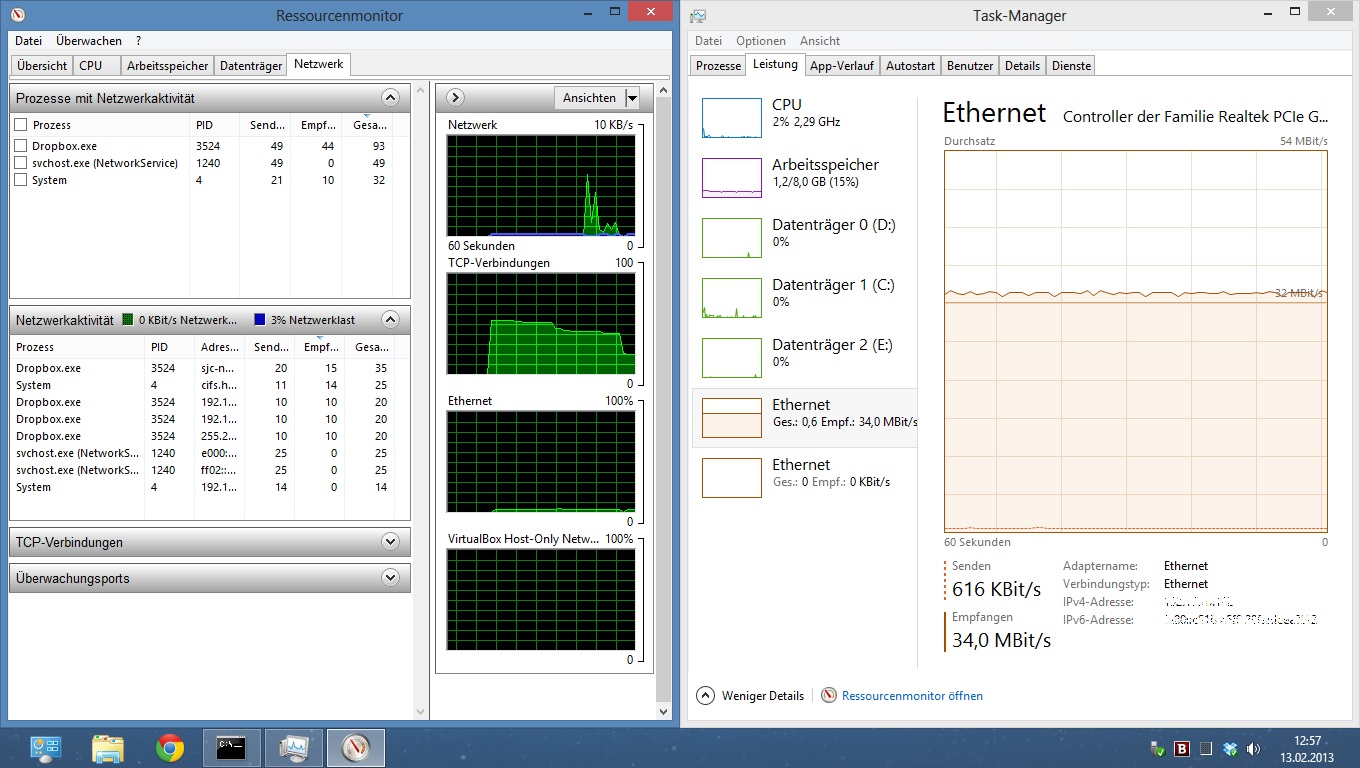Sort top list by Gesa... column header

368,125
